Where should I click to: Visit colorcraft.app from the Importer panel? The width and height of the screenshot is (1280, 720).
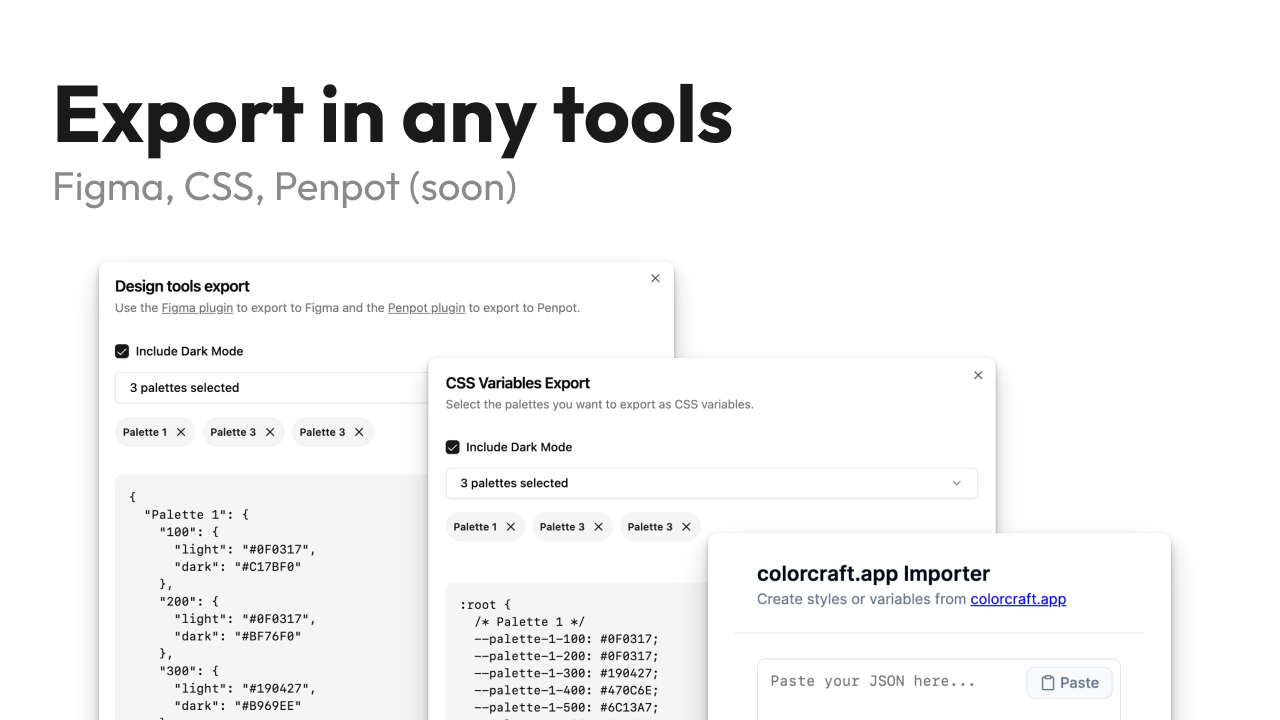click(1018, 599)
